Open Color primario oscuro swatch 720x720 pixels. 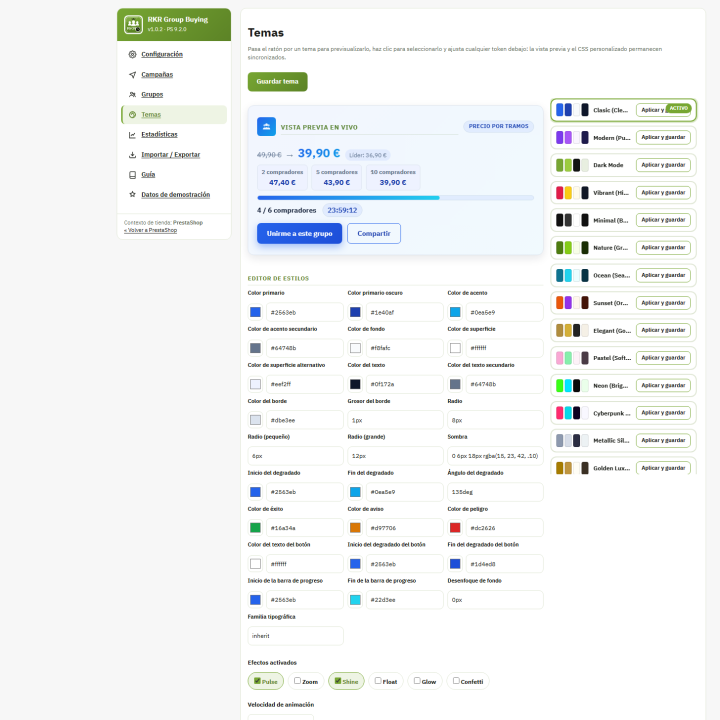coord(355,312)
